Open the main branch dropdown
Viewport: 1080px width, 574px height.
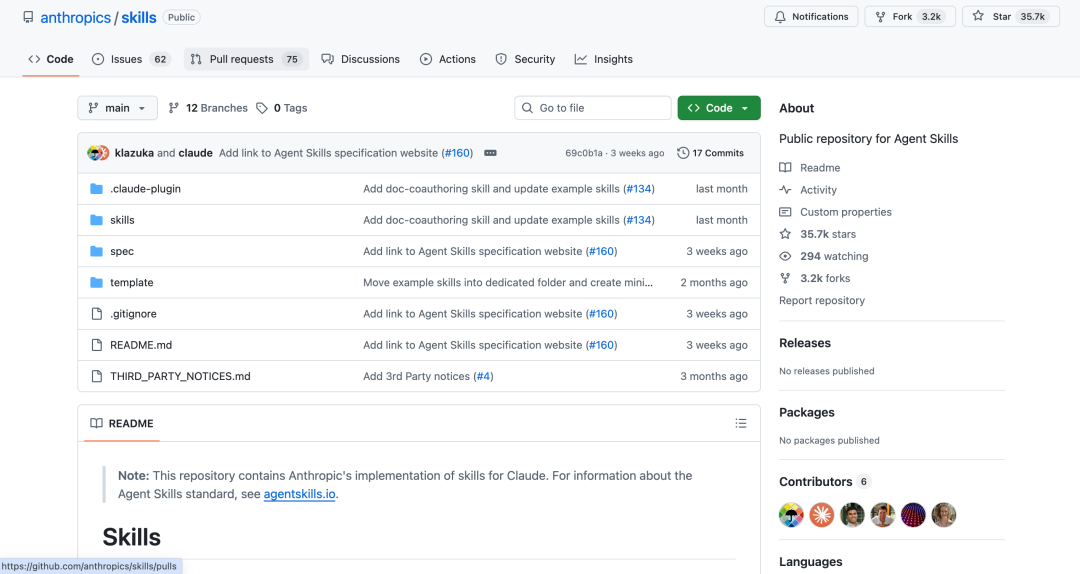point(117,108)
